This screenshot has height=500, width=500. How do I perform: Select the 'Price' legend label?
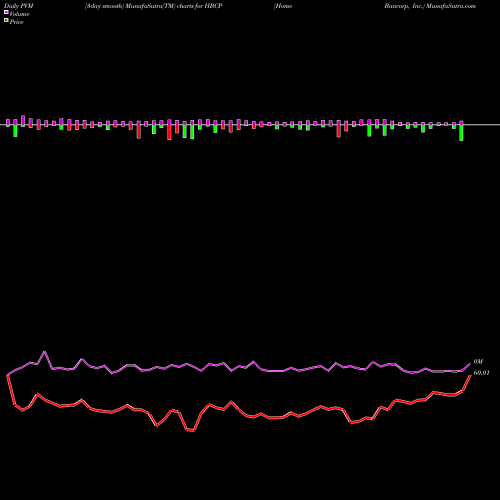pyautogui.click(x=16, y=22)
